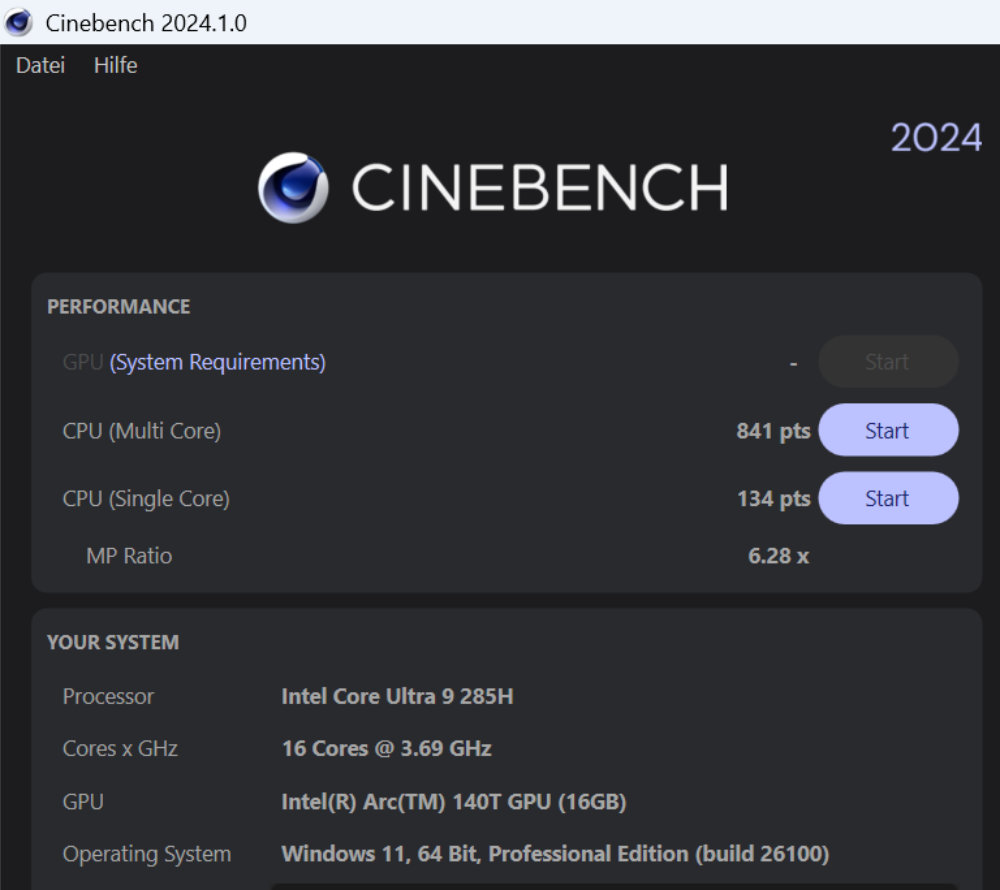Click the Windows 11 operating system value
Viewport: 1000px width, 890px height.
coord(555,854)
